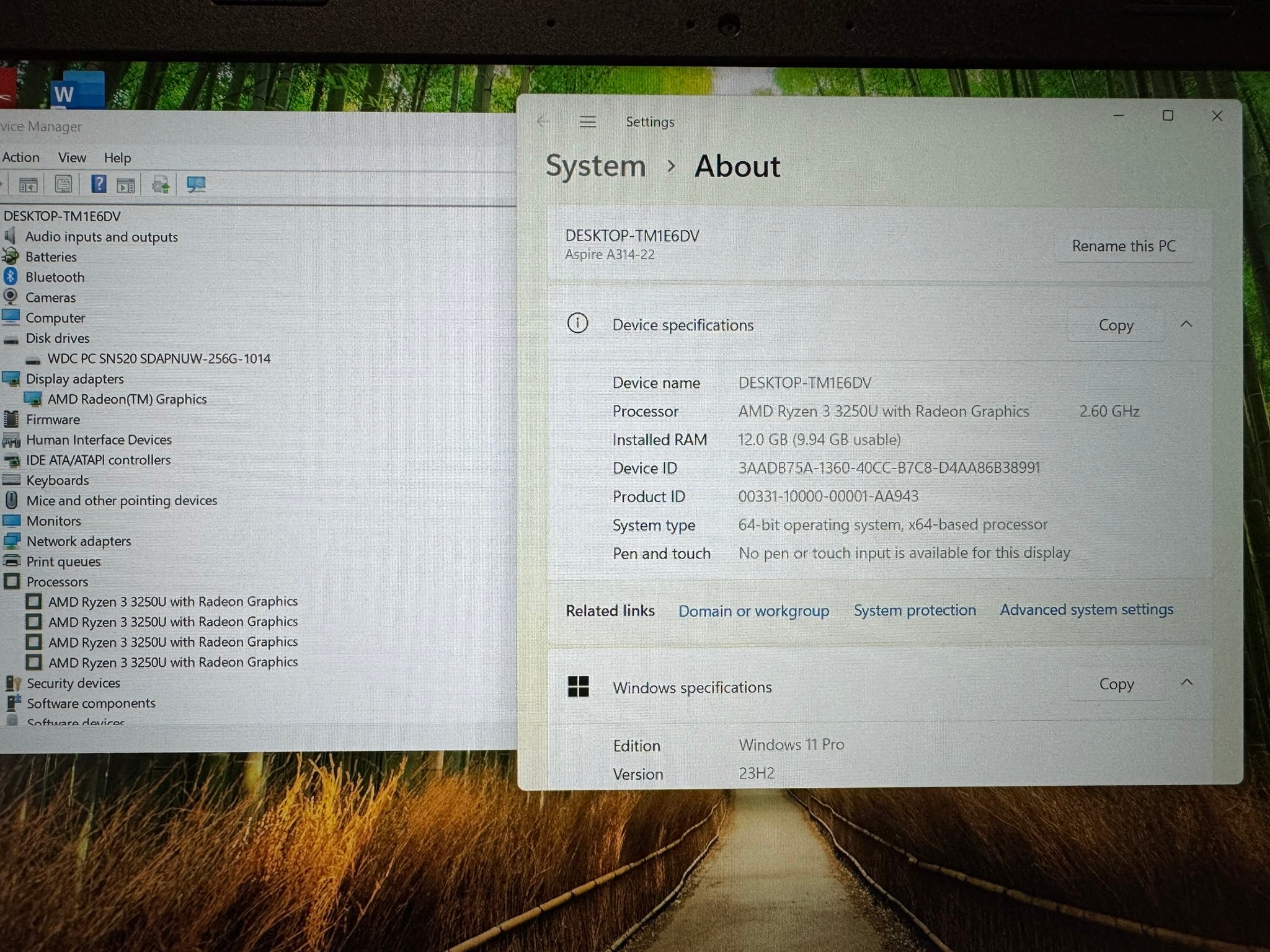1270x952 pixels.
Task: Click the Installed RAM value 12.0 GB
Action: pos(819,439)
